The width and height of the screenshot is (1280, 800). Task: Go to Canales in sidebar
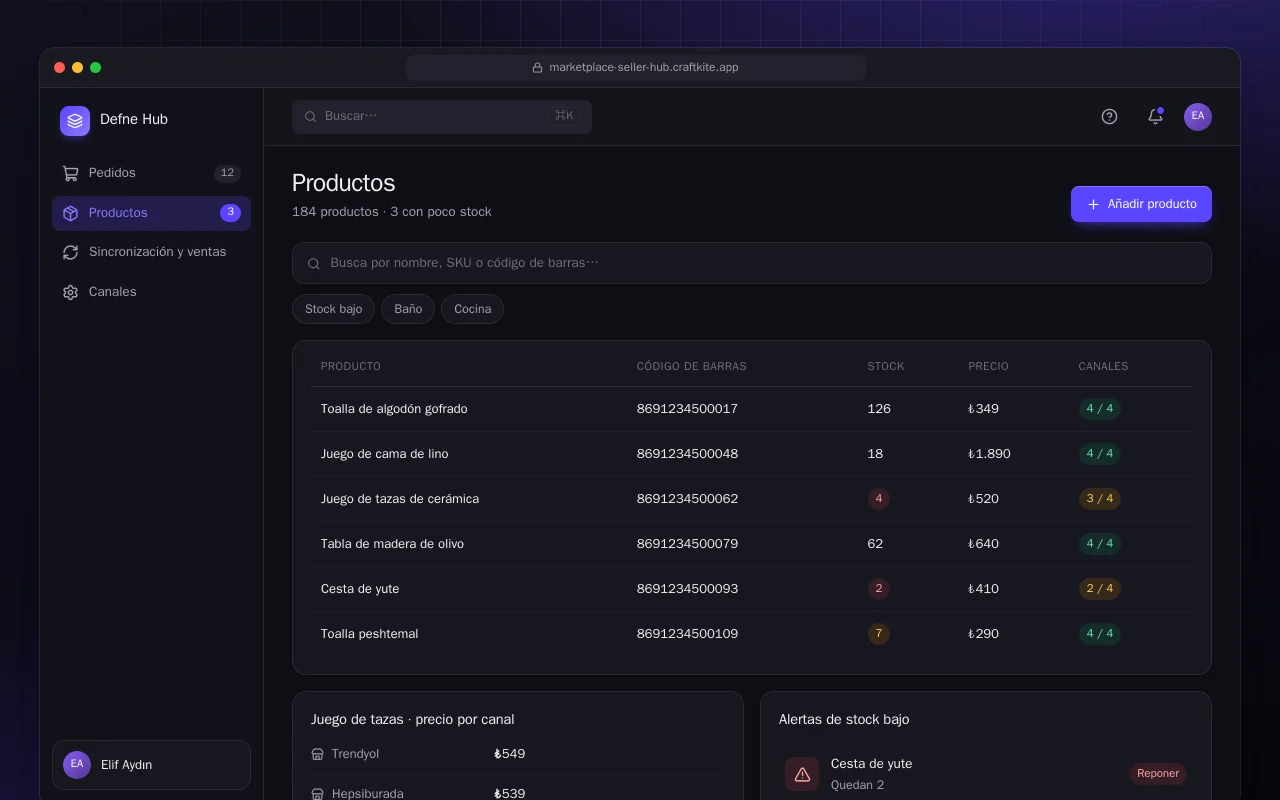pos(151,292)
